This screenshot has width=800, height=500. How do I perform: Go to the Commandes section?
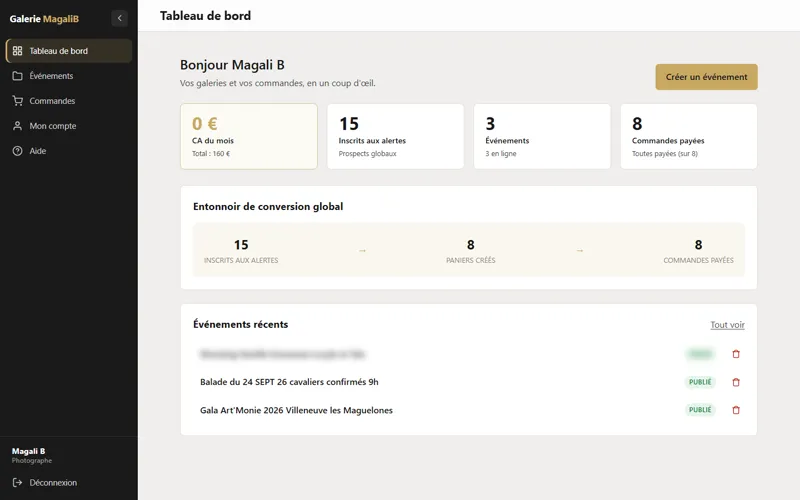(x=69, y=101)
